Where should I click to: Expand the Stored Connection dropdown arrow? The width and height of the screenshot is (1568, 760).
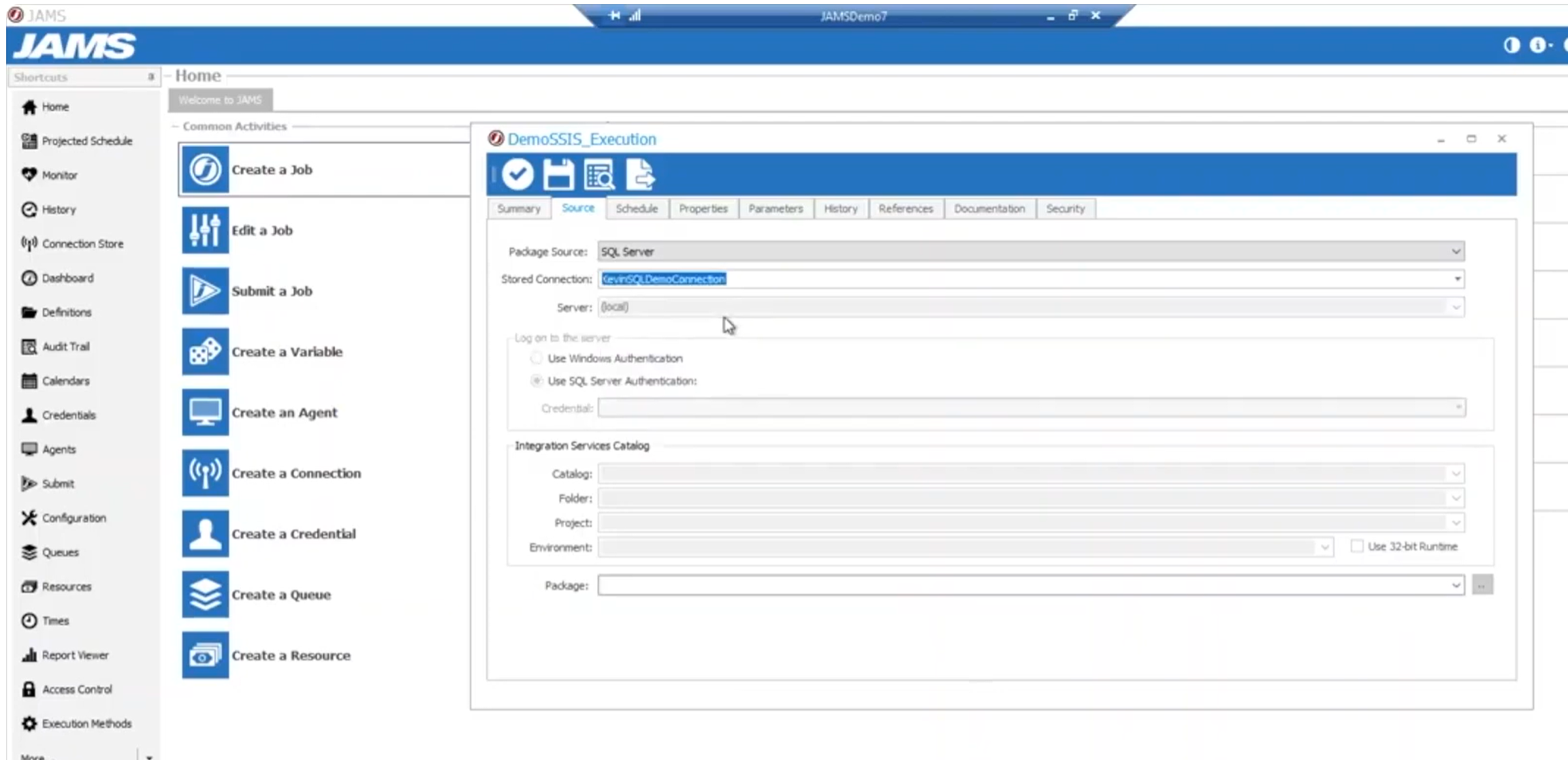click(x=1457, y=279)
